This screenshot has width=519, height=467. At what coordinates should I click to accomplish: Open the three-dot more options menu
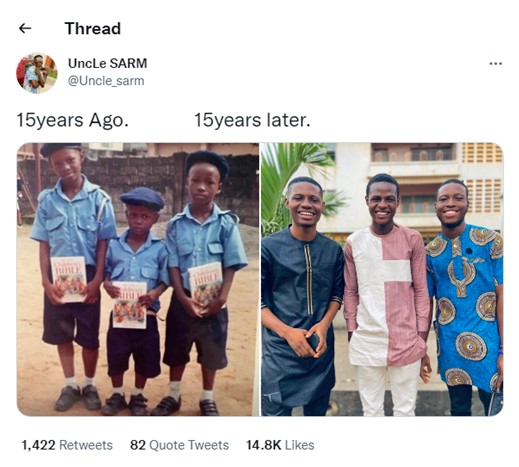click(x=495, y=63)
